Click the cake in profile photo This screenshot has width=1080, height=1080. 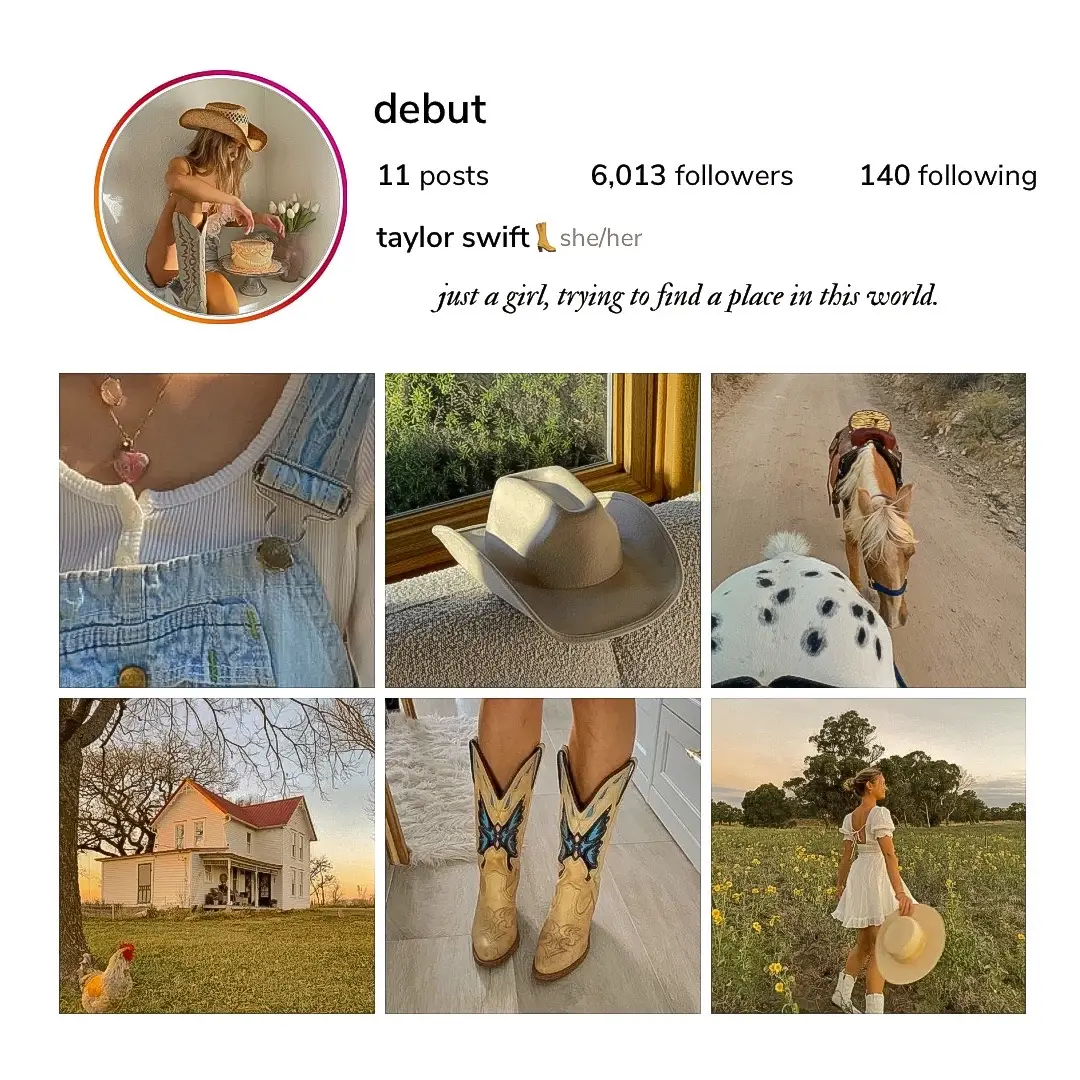click(251, 255)
